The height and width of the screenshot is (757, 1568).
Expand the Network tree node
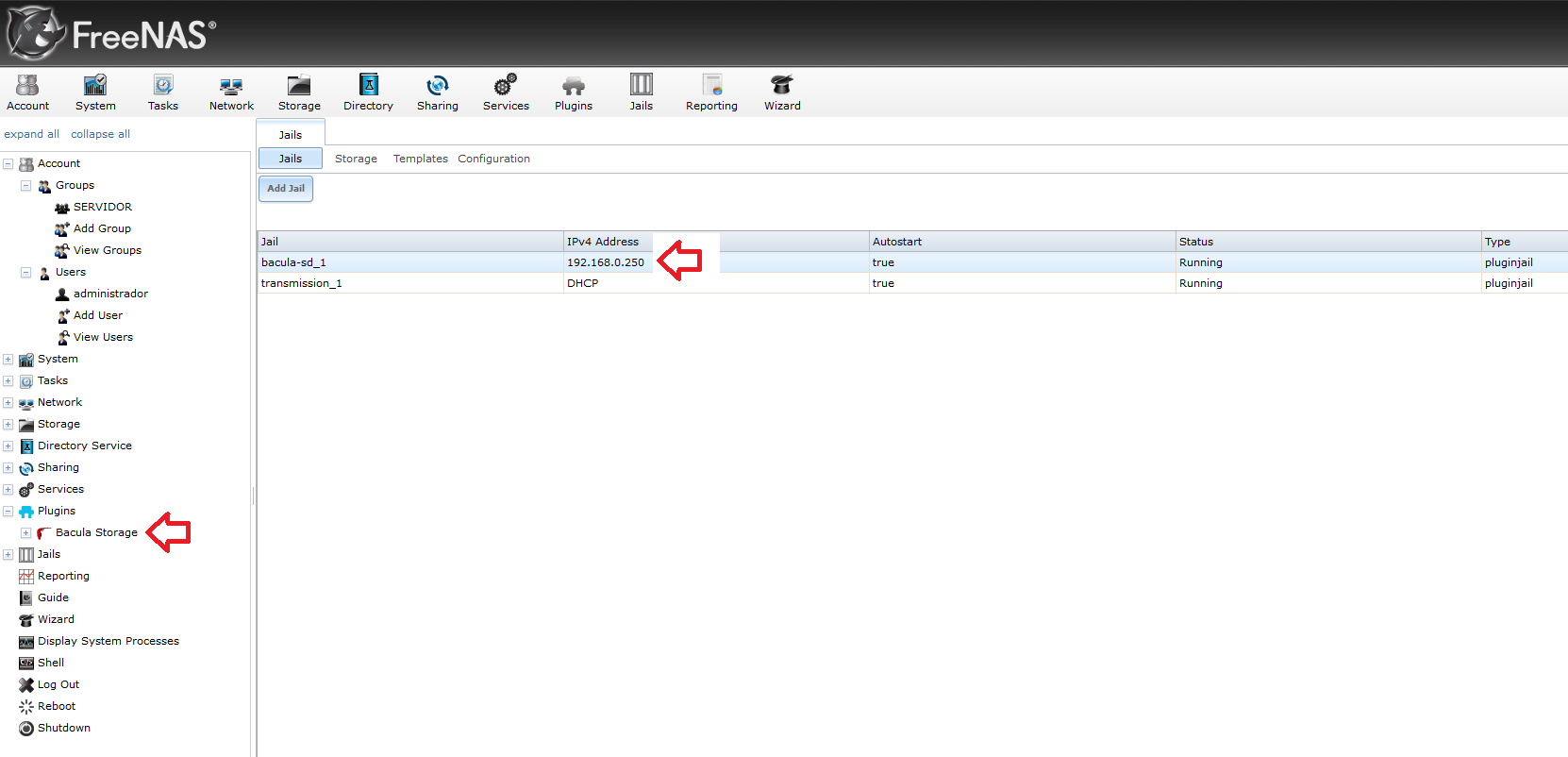(x=8, y=403)
